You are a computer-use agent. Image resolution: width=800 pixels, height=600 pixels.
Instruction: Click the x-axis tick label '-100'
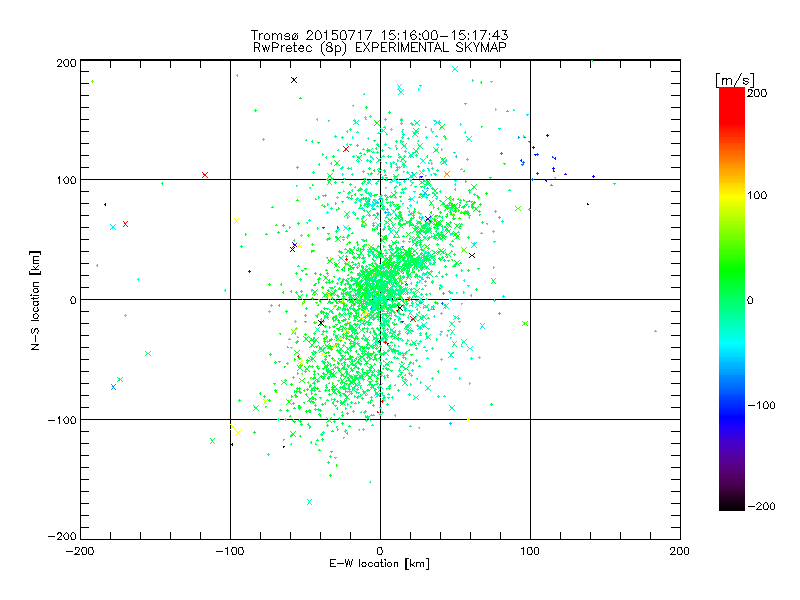[230, 551]
